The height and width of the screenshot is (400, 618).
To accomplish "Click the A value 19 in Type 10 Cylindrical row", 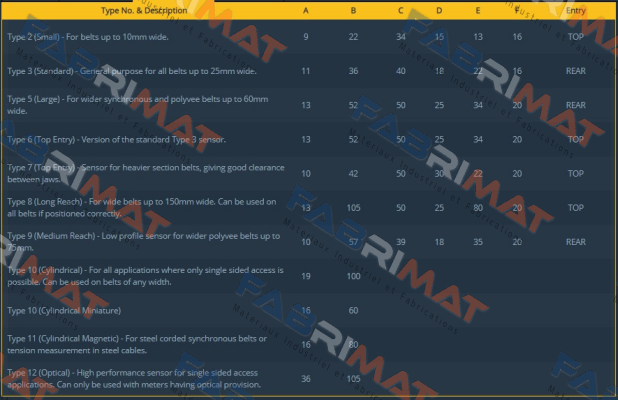I will [x=306, y=276].
